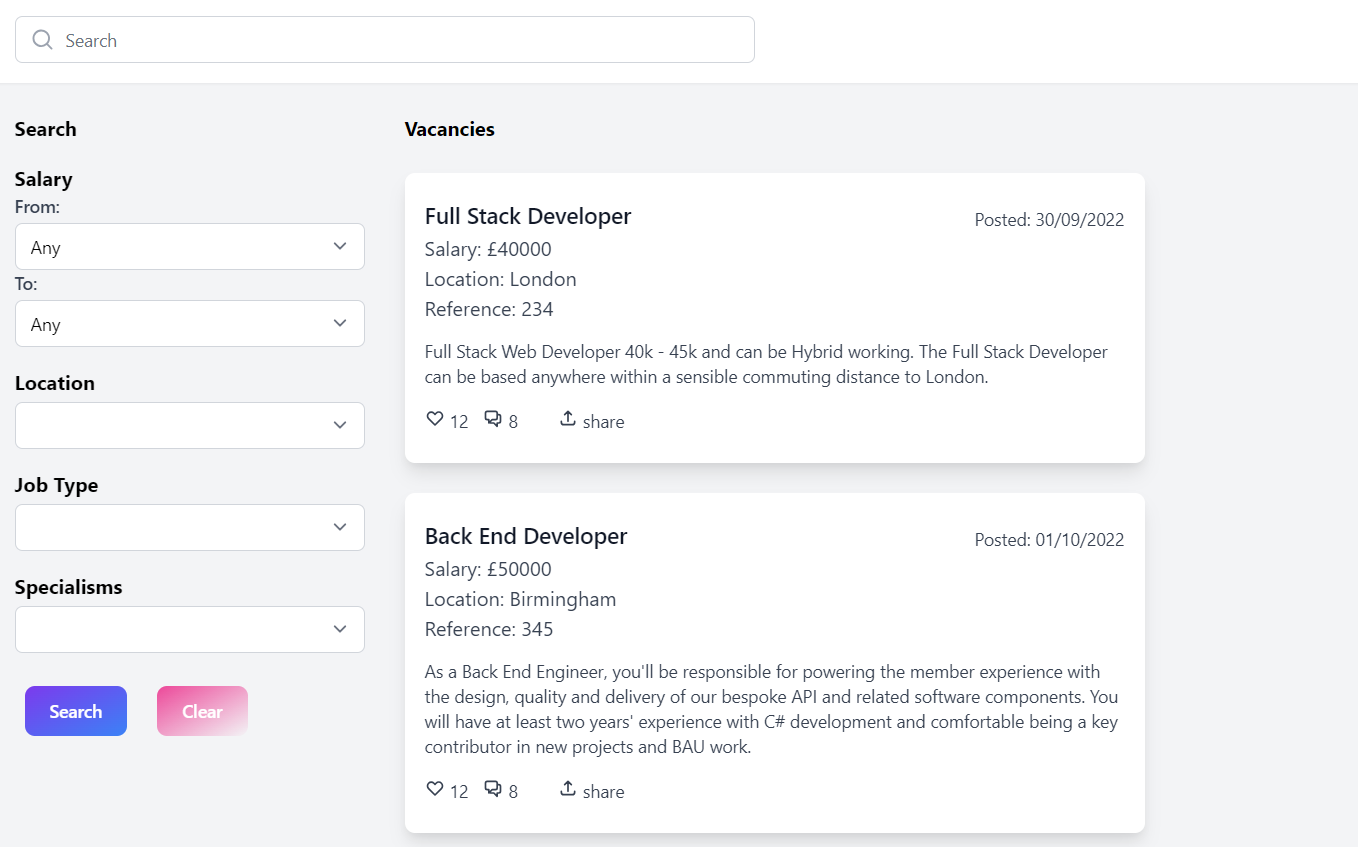Open the Salary To dropdown
The image size is (1358, 847).
click(190, 324)
